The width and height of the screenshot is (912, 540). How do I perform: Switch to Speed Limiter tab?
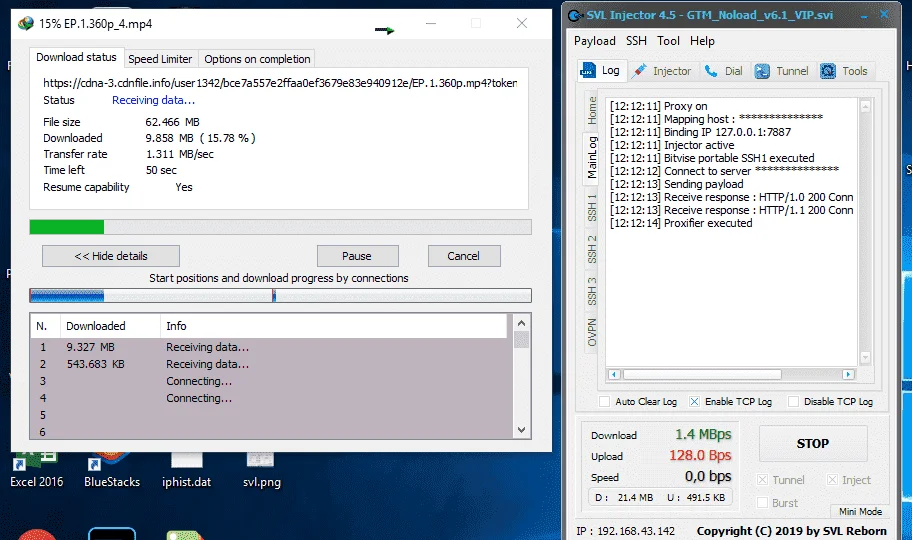tap(160, 59)
